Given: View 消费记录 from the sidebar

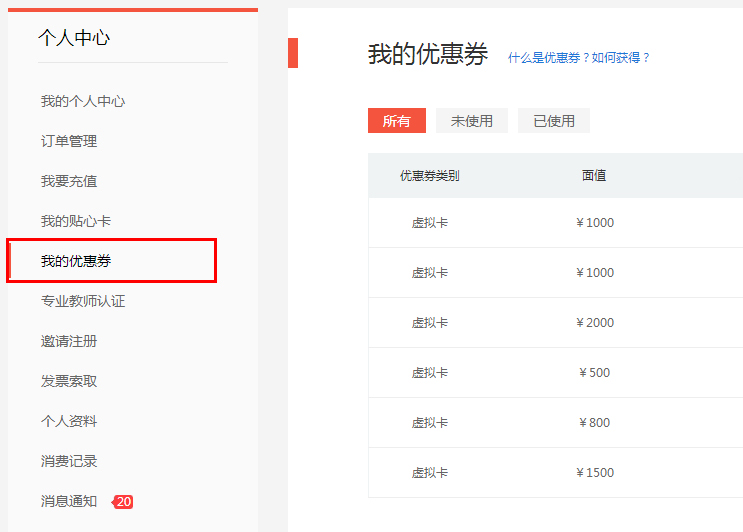Looking at the screenshot, I should click(x=69, y=461).
